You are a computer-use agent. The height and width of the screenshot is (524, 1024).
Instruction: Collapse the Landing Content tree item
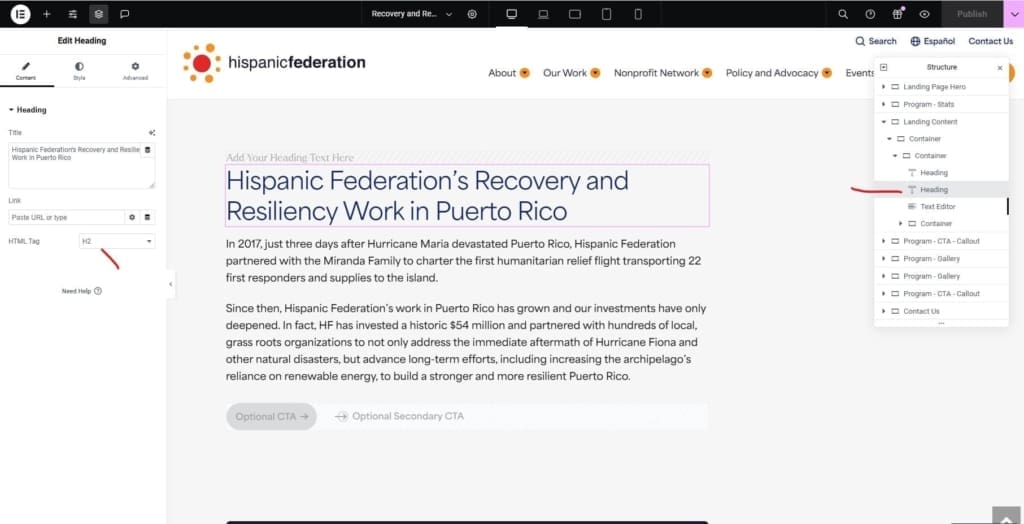[884, 122]
